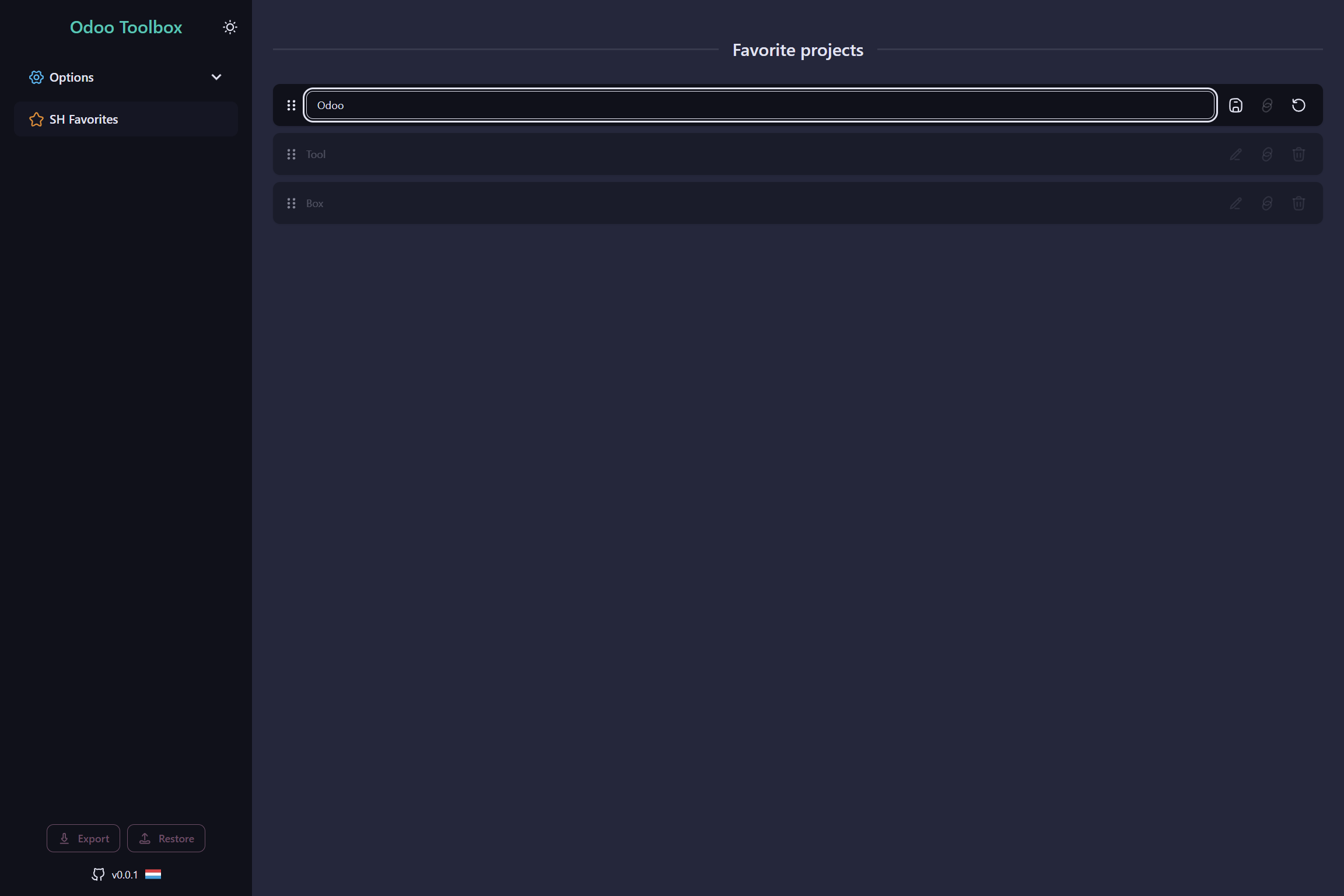Toggle light mode with the sun icon
The height and width of the screenshot is (896, 1344).
pos(230,27)
